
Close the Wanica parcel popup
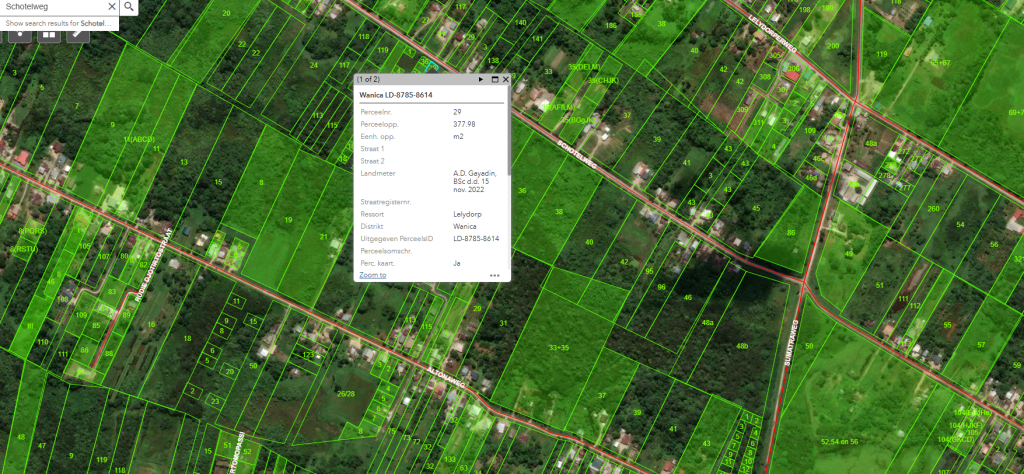pos(506,78)
